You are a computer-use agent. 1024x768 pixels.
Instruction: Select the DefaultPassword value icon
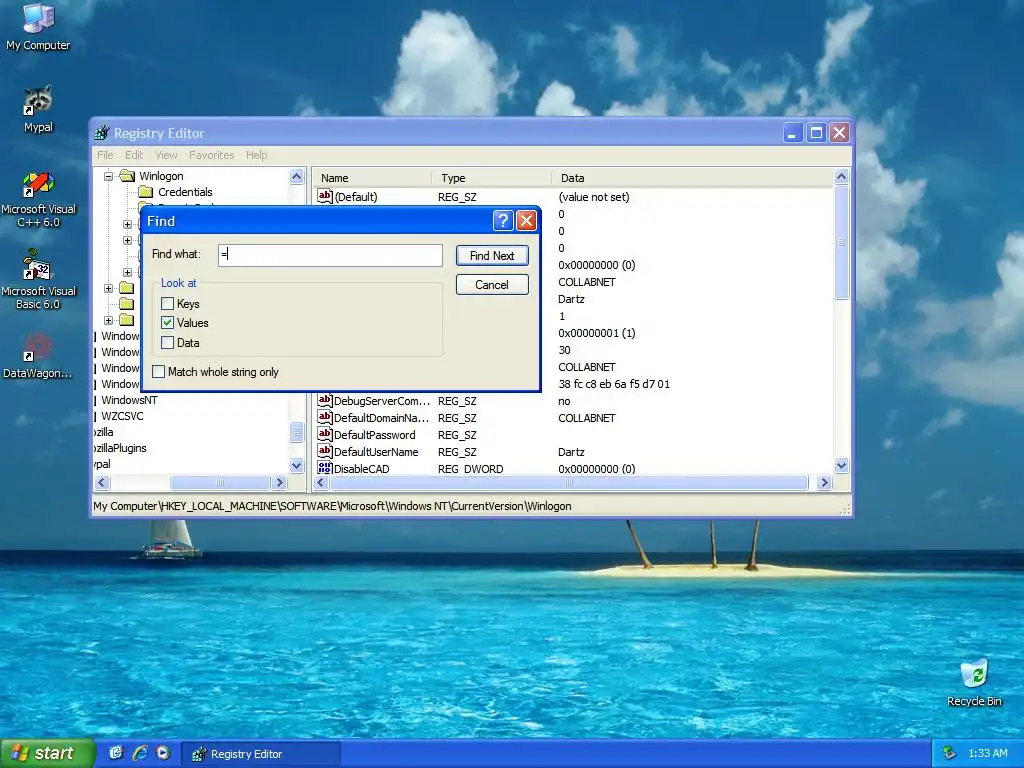pyautogui.click(x=325, y=434)
